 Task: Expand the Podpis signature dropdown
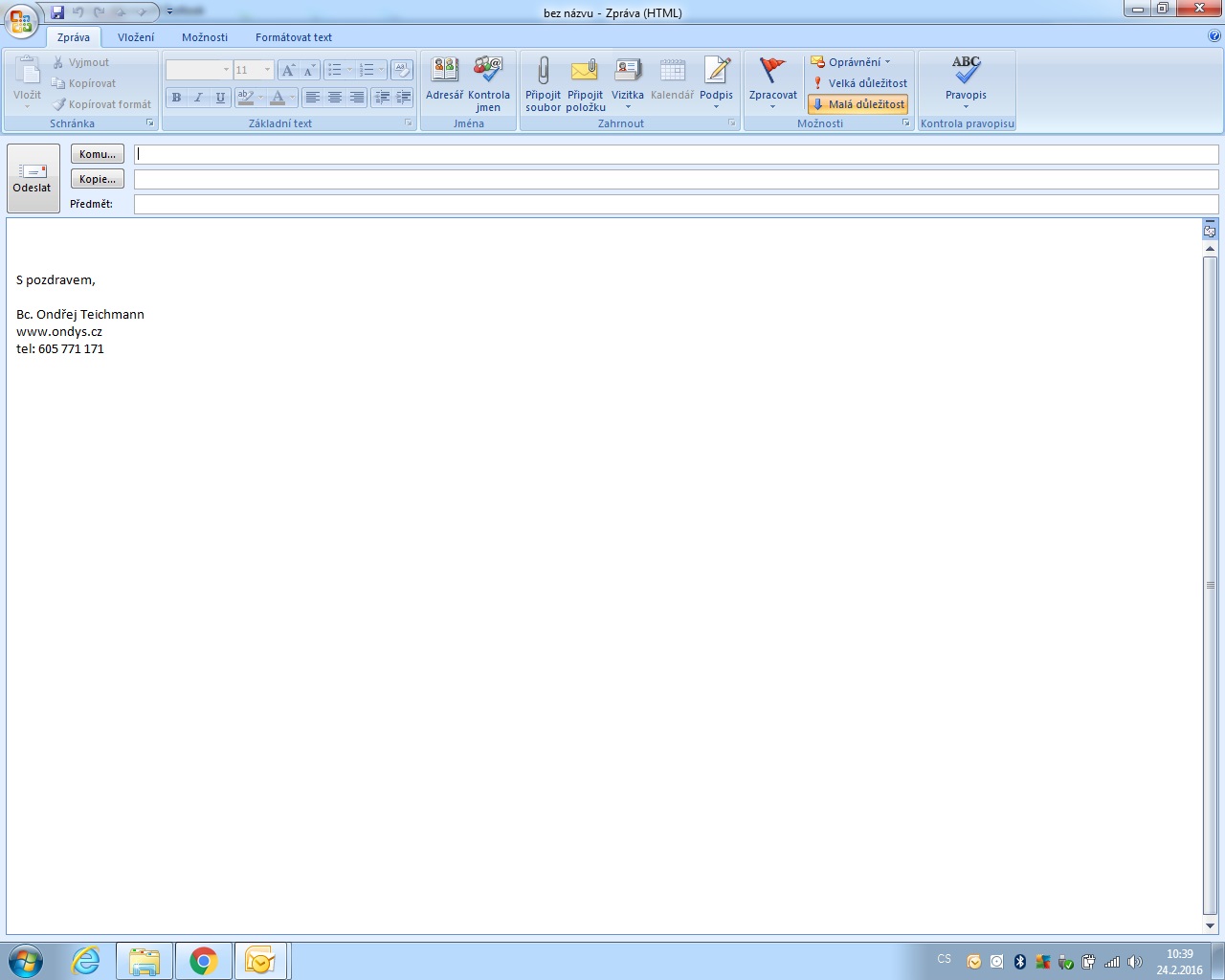(716, 106)
